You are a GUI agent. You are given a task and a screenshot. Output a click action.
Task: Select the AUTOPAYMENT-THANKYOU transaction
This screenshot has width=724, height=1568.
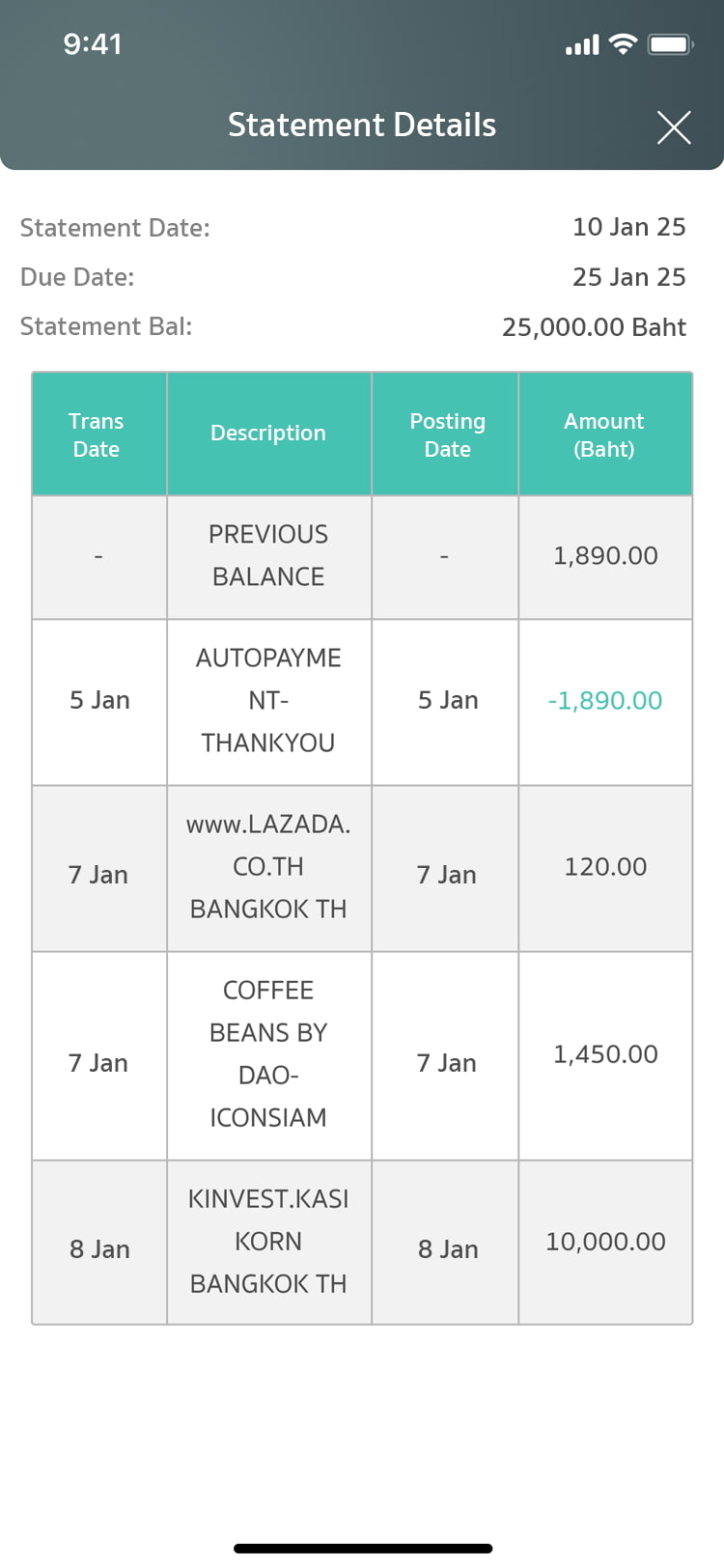[268, 701]
